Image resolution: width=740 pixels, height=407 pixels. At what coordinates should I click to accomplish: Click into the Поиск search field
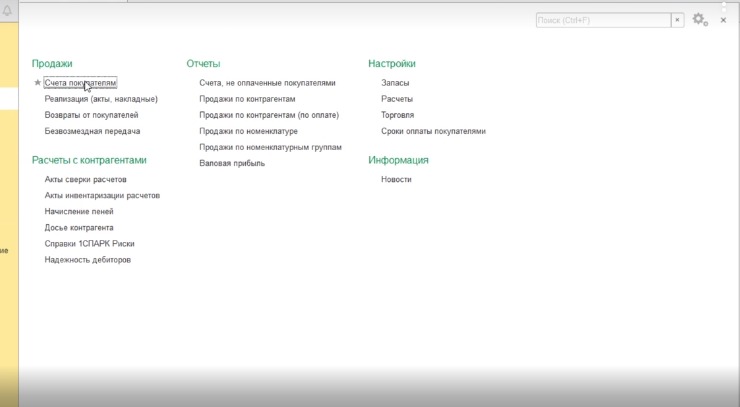pos(602,20)
